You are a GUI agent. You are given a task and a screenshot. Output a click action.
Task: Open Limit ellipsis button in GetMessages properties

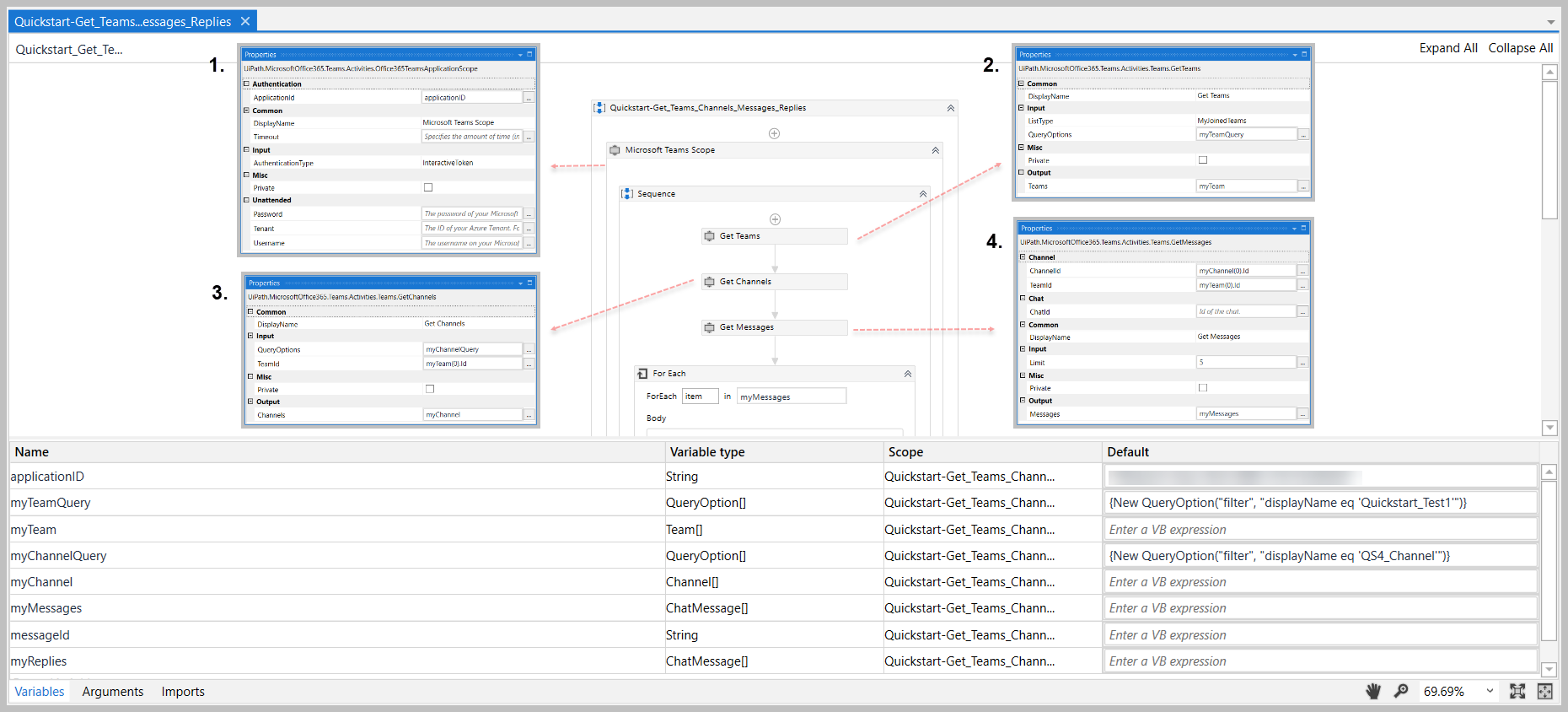click(x=1302, y=363)
